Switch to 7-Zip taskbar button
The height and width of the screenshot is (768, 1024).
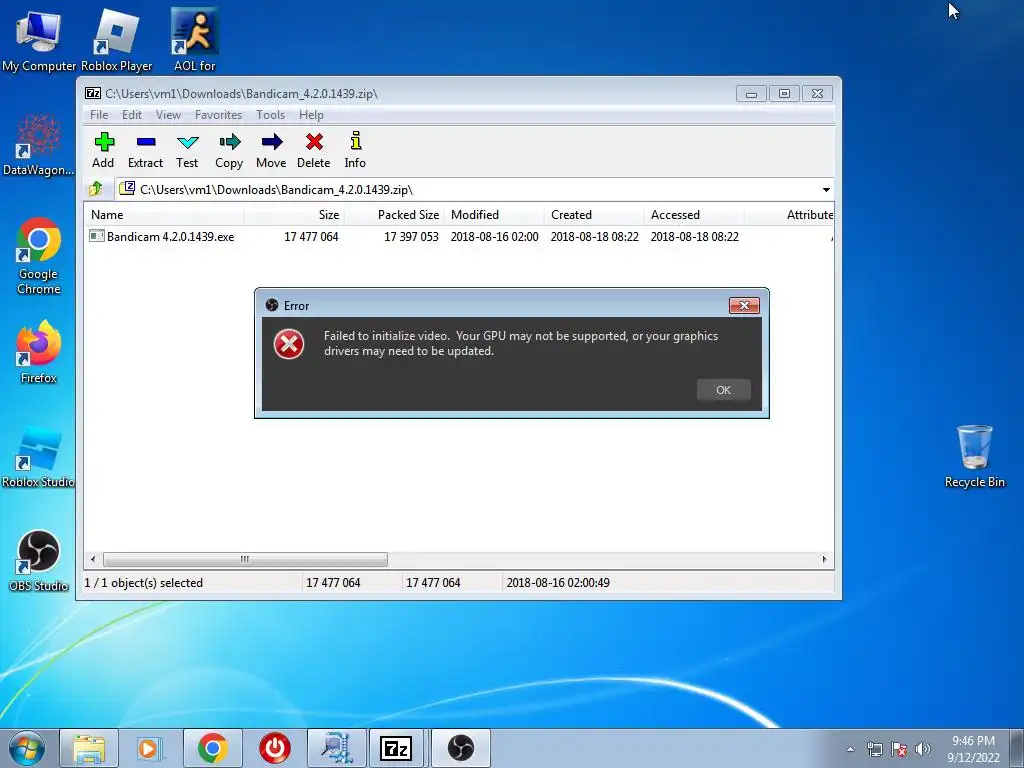(x=396, y=748)
